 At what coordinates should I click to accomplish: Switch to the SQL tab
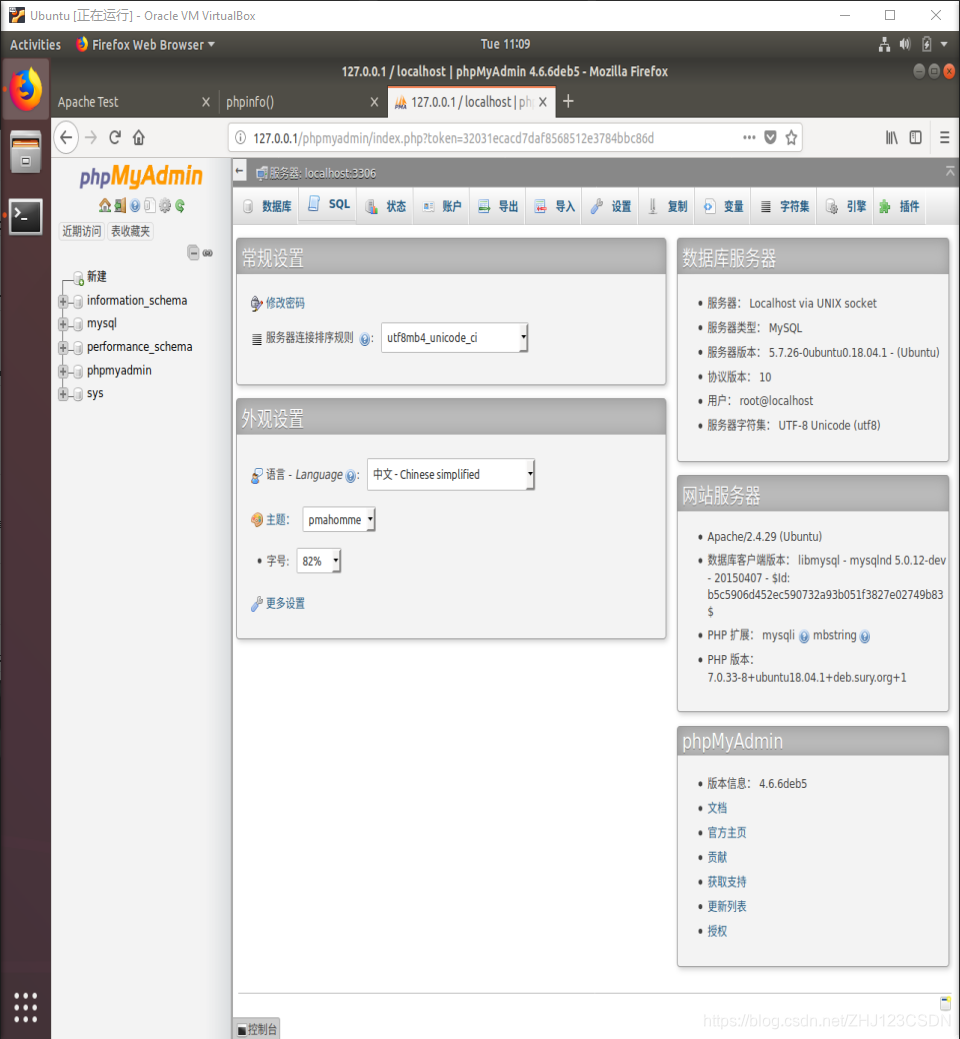point(329,205)
